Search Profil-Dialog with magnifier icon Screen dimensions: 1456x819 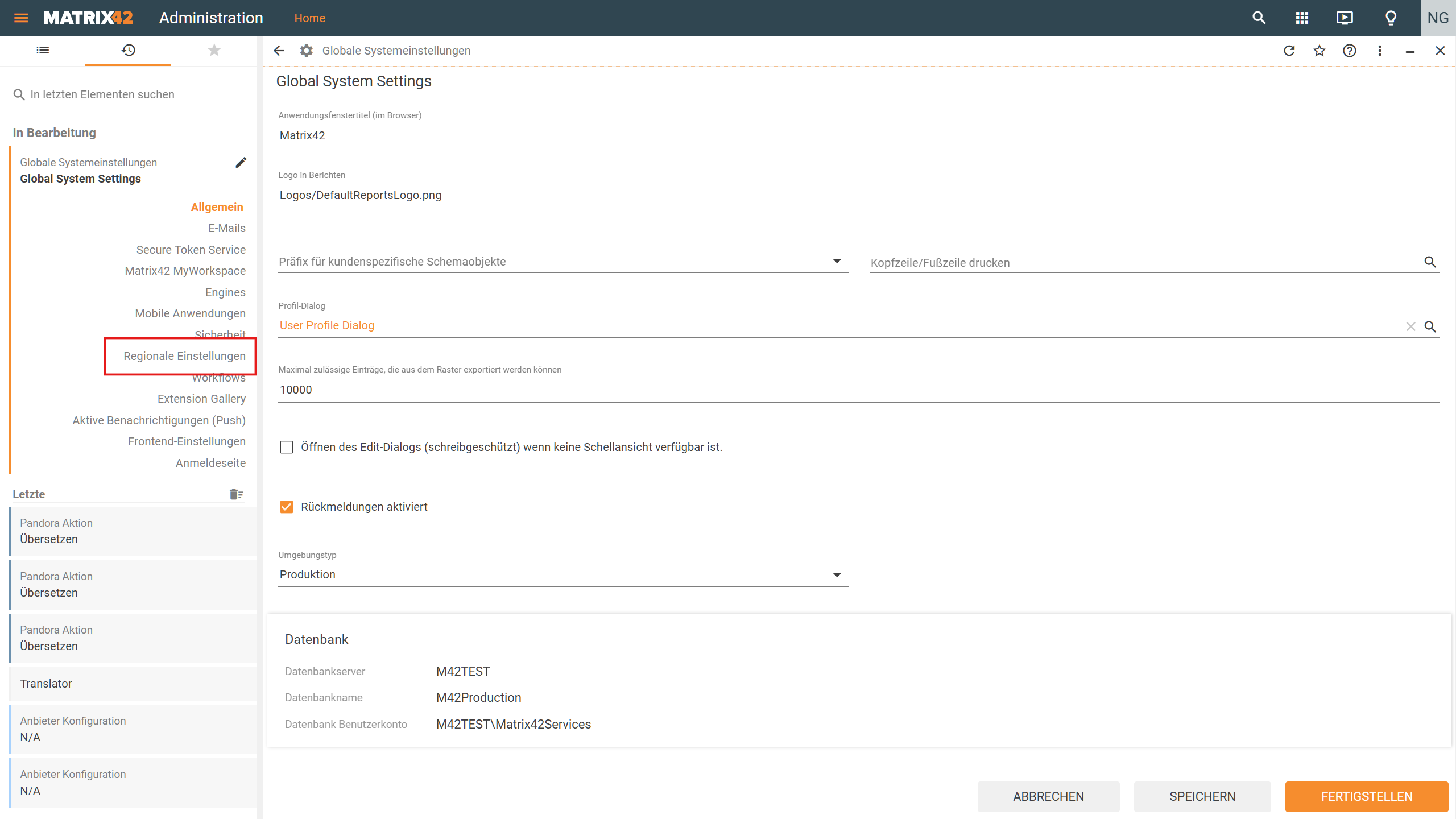tap(1430, 326)
